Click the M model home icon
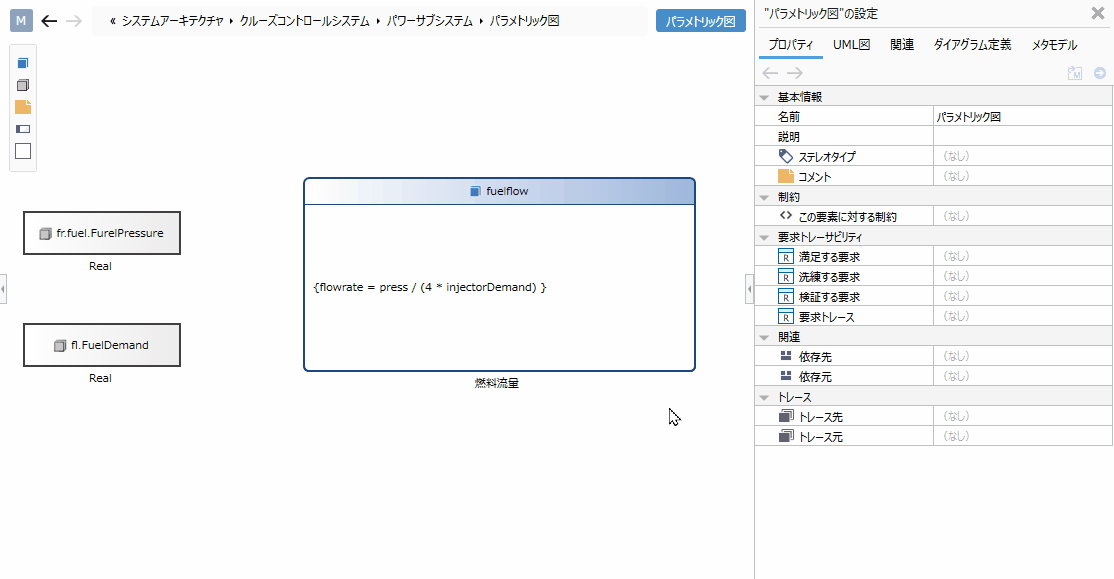Image resolution: width=1114 pixels, height=579 pixels. [x=21, y=21]
